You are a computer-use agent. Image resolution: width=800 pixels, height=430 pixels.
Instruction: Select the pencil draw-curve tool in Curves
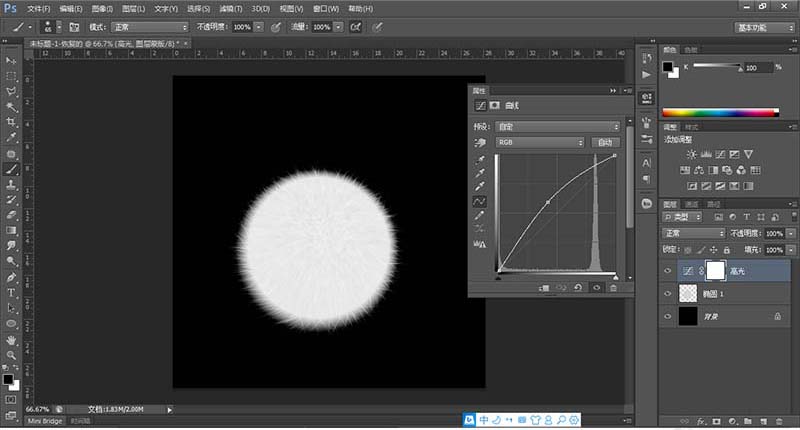point(479,216)
